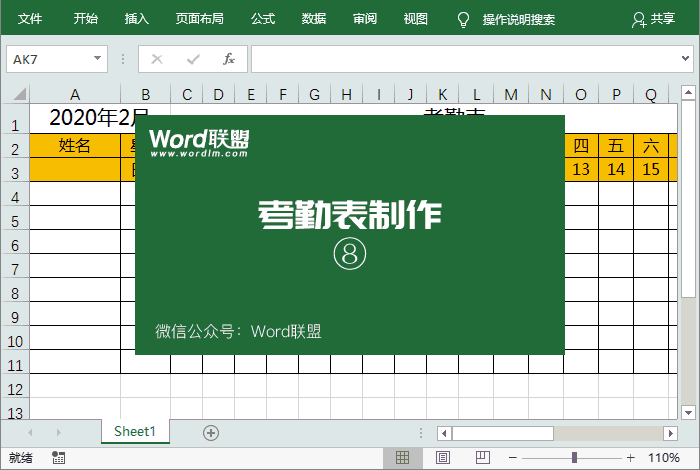Open the 文件 menu
Viewport: 700px width, 470px height.
(29, 19)
